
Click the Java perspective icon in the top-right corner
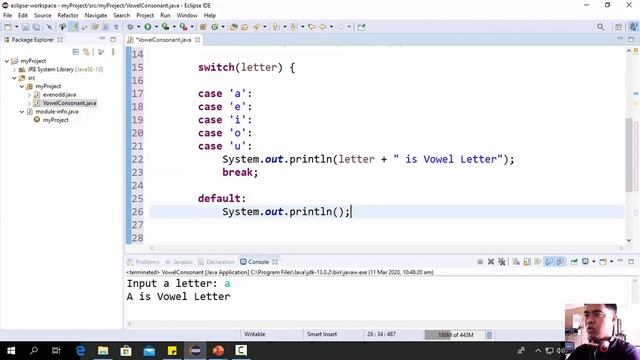click(x=633, y=27)
